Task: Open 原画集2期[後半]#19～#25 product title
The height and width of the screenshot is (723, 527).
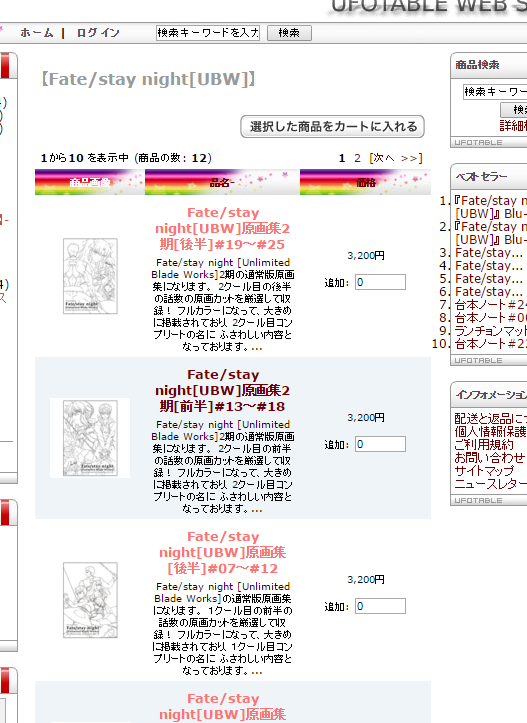Action: point(223,228)
